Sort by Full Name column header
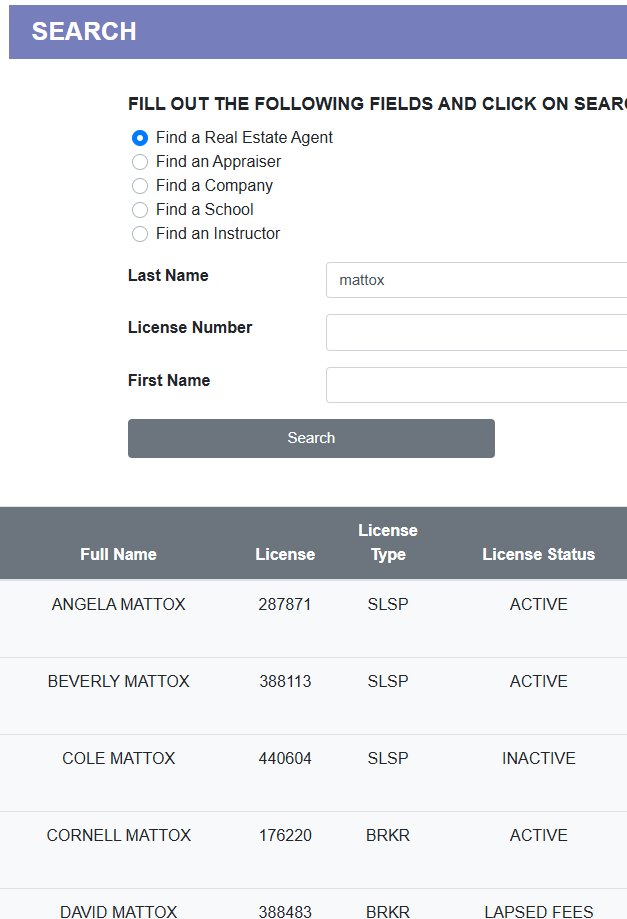 pos(118,554)
